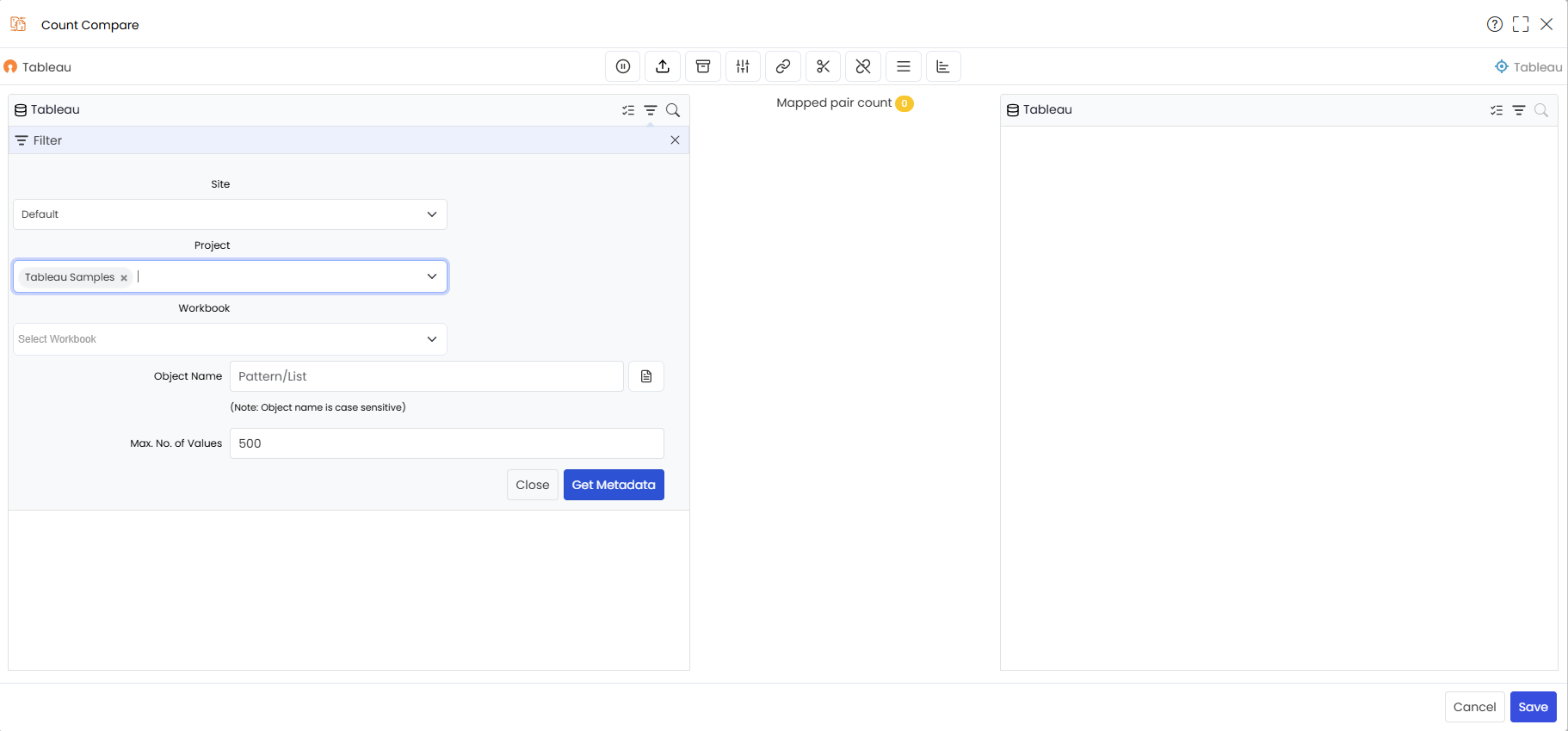This screenshot has height=731, width=1568.
Task: Click the Save button
Action: (x=1533, y=707)
